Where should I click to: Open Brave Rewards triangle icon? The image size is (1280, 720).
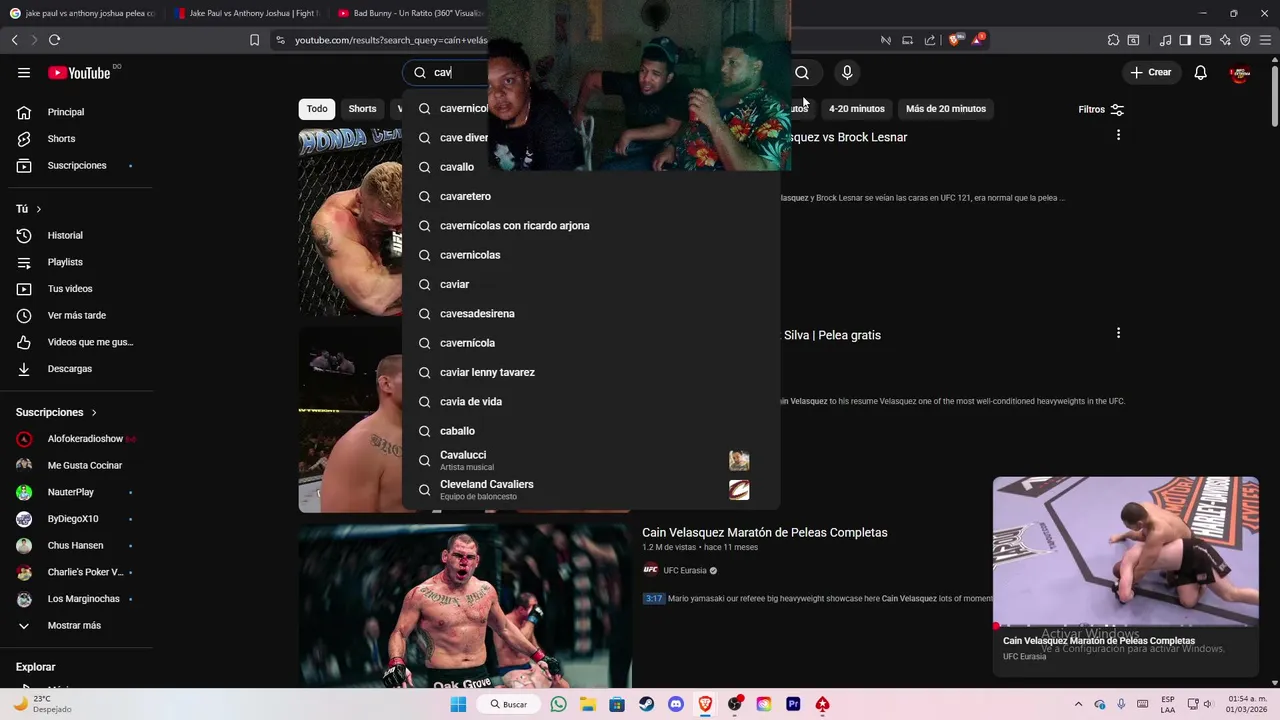point(977,40)
